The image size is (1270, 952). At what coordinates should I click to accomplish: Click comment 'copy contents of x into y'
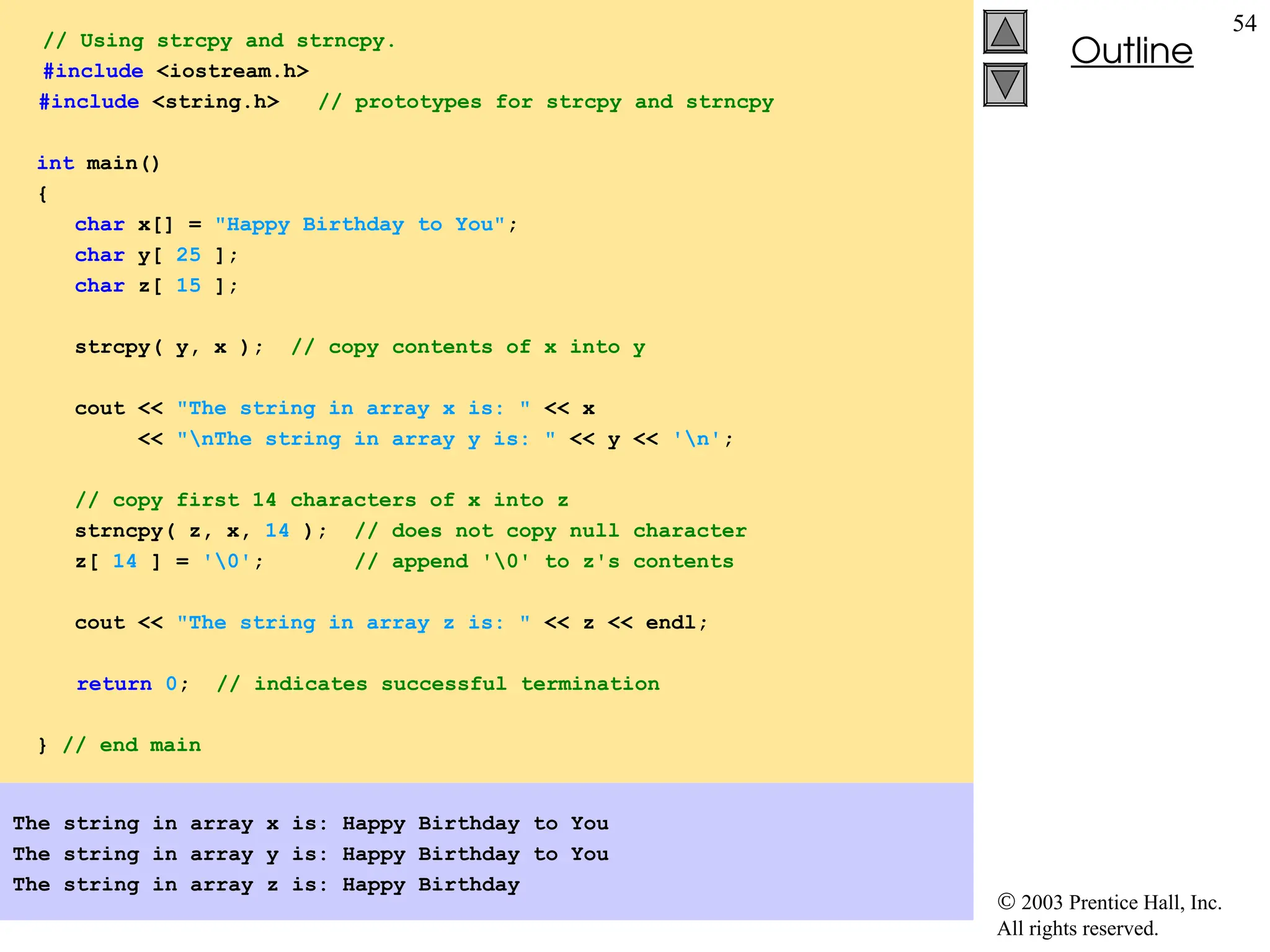tap(469, 347)
